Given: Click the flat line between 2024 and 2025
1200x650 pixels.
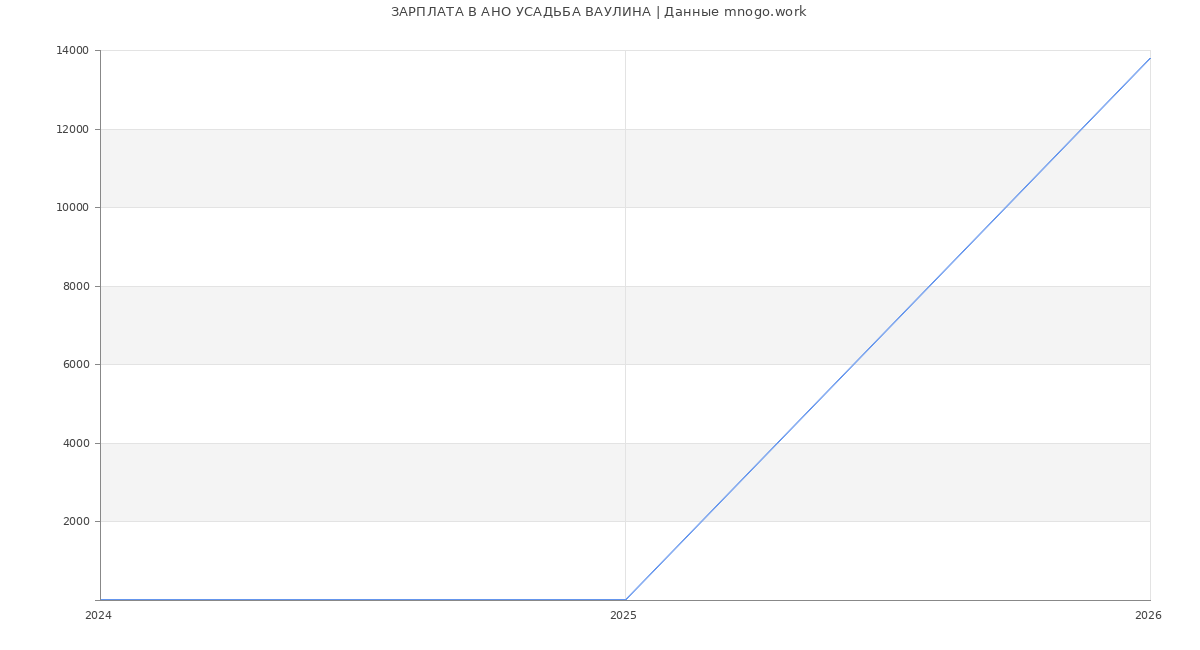Looking at the screenshot, I should tap(362, 600).
